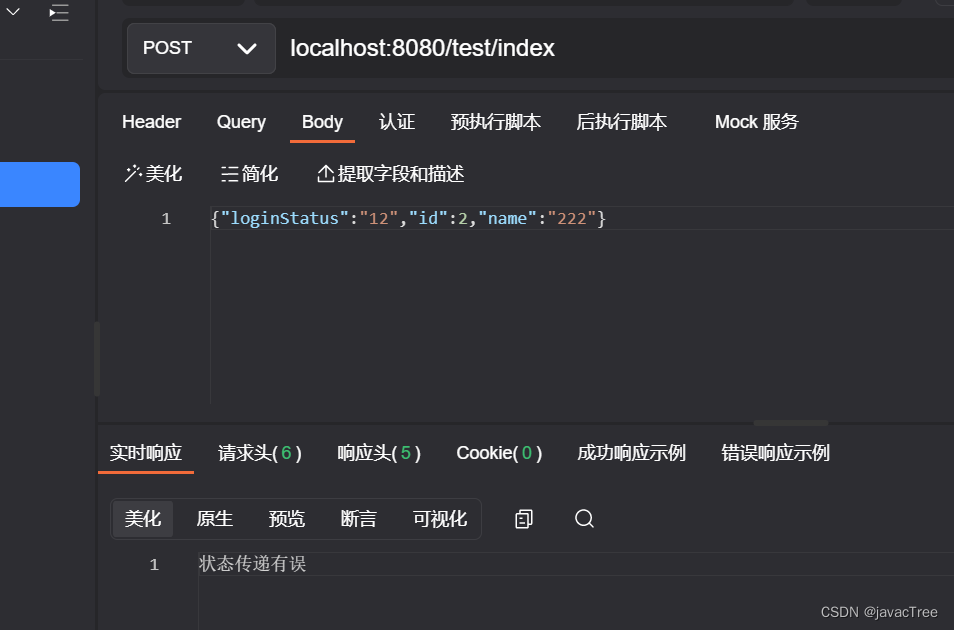Click the chevron icon in the top-left corner

pos(11,13)
